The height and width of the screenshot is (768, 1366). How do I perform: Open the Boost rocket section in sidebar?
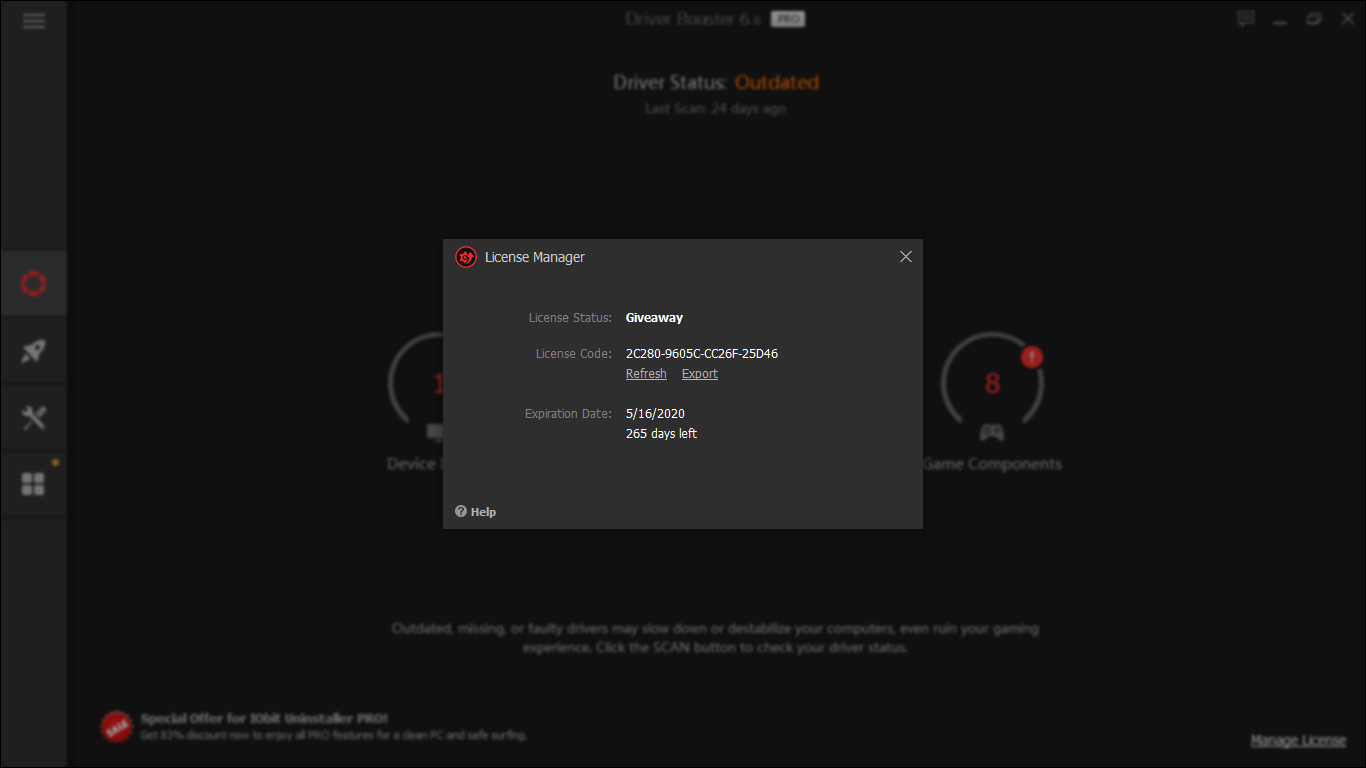pyautogui.click(x=34, y=351)
